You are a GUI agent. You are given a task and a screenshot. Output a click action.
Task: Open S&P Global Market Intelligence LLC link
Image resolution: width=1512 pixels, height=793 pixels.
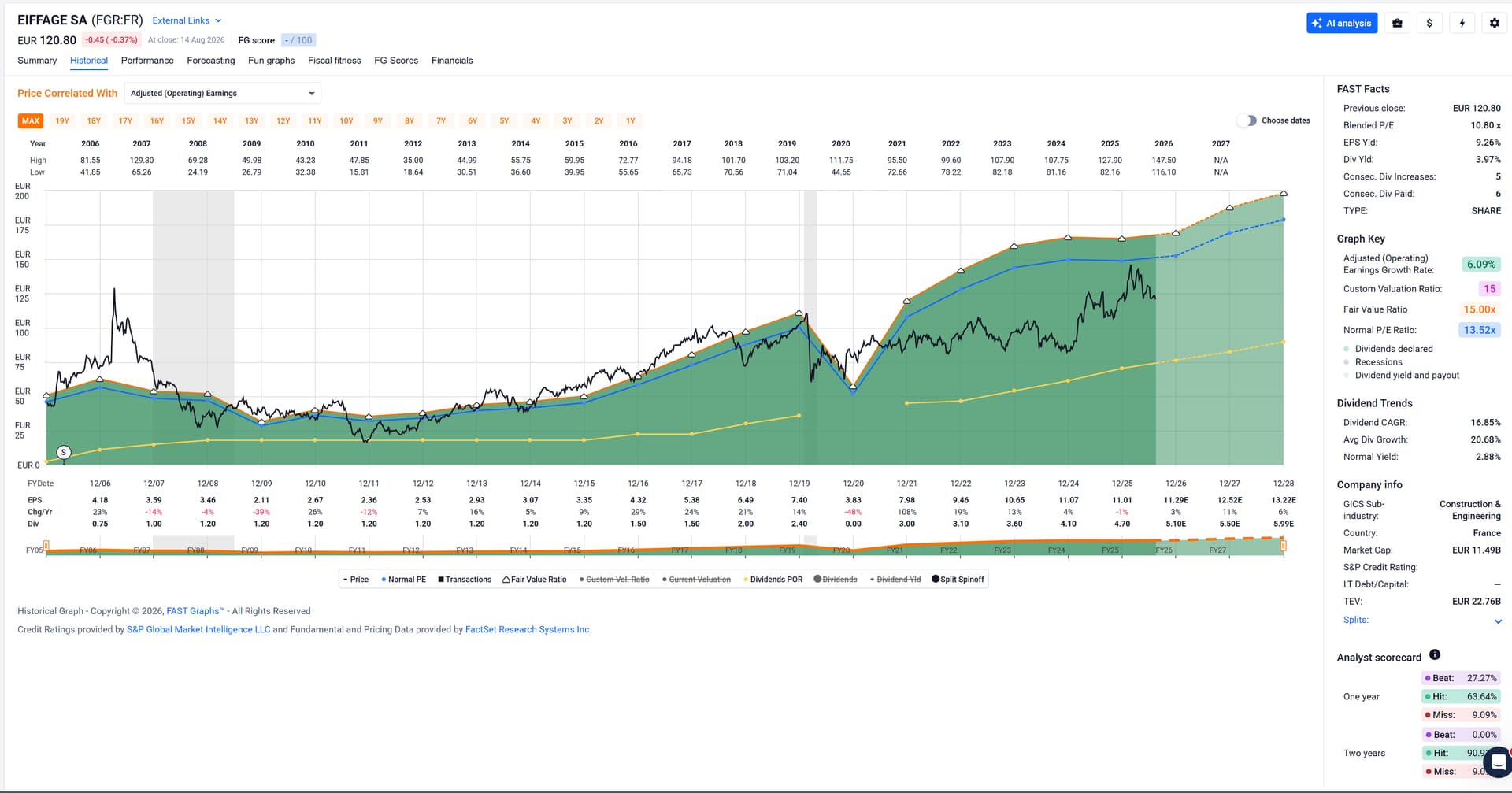198,630
